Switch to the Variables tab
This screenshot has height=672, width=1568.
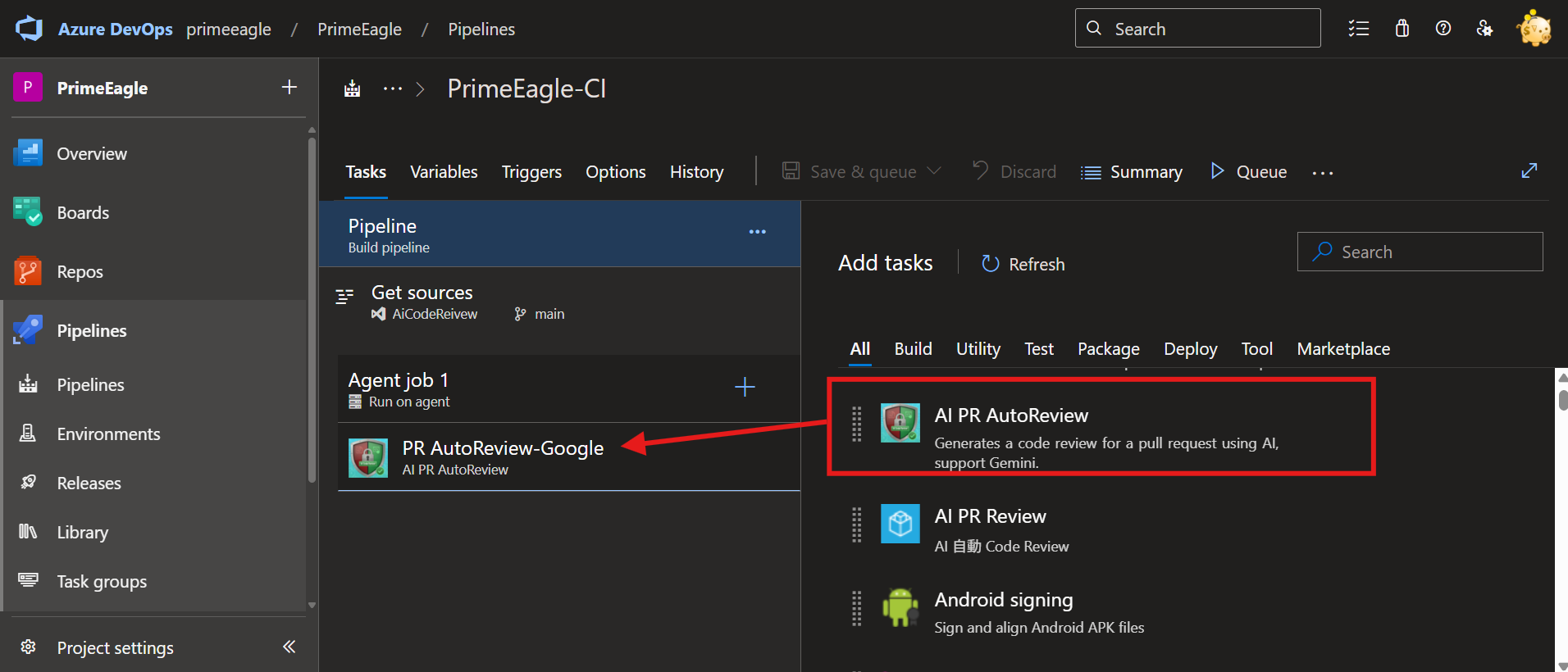[444, 172]
